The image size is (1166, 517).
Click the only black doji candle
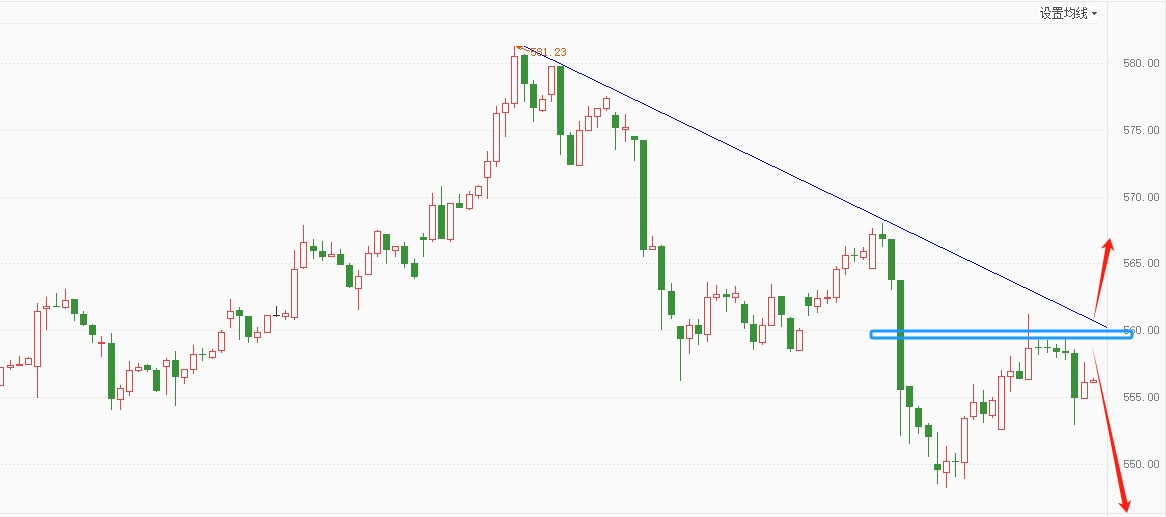[x=277, y=312]
